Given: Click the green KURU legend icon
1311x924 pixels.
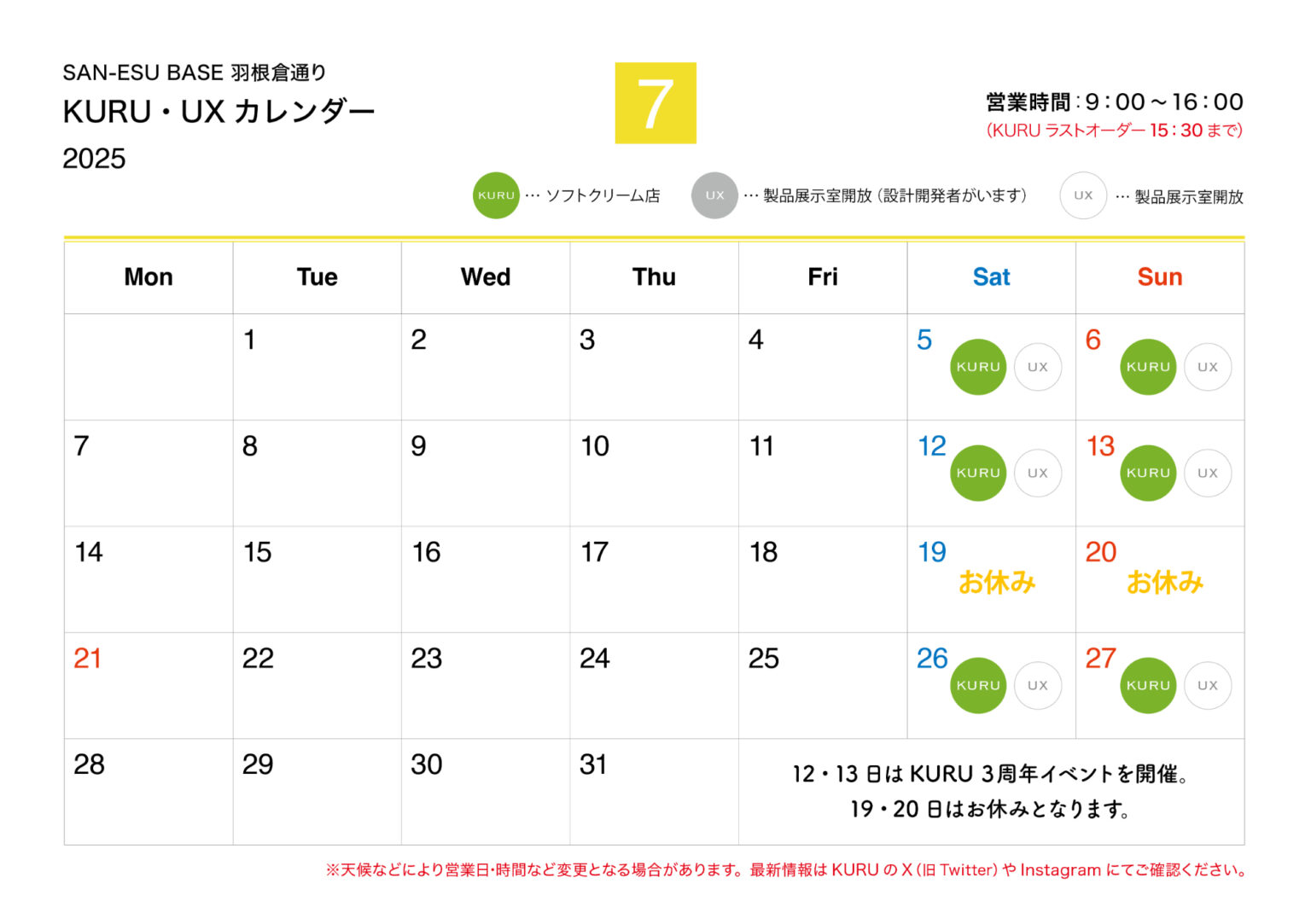Looking at the screenshot, I should pos(496,195).
